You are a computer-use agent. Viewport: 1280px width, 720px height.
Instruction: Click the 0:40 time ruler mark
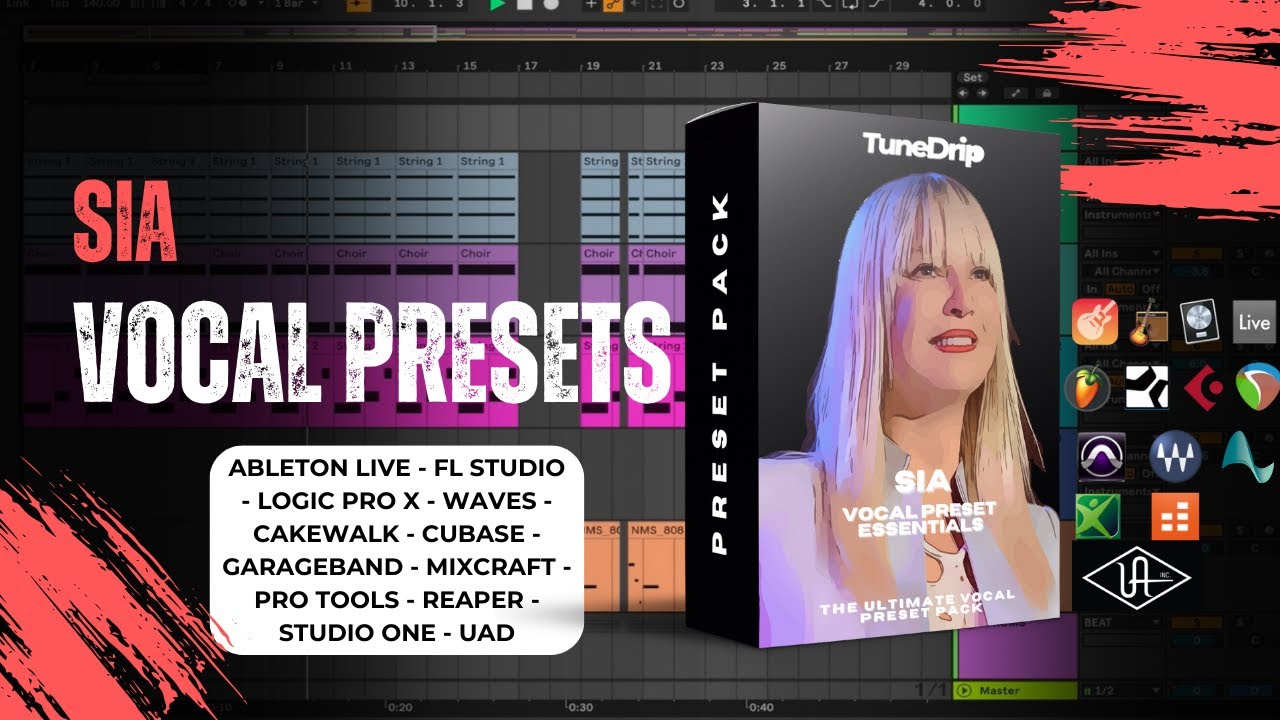tap(761, 707)
